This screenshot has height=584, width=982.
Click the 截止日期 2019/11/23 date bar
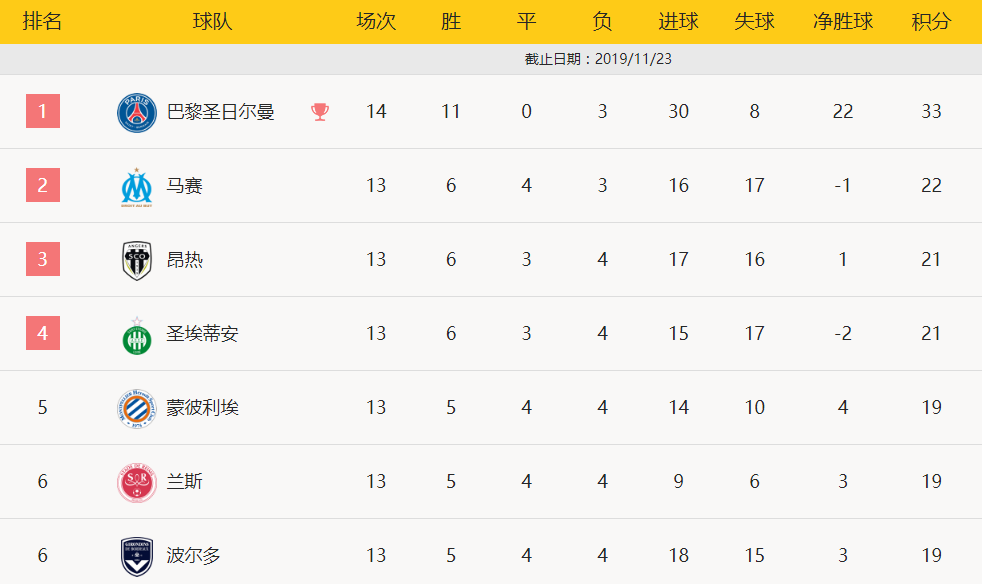[x=598, y=59]
